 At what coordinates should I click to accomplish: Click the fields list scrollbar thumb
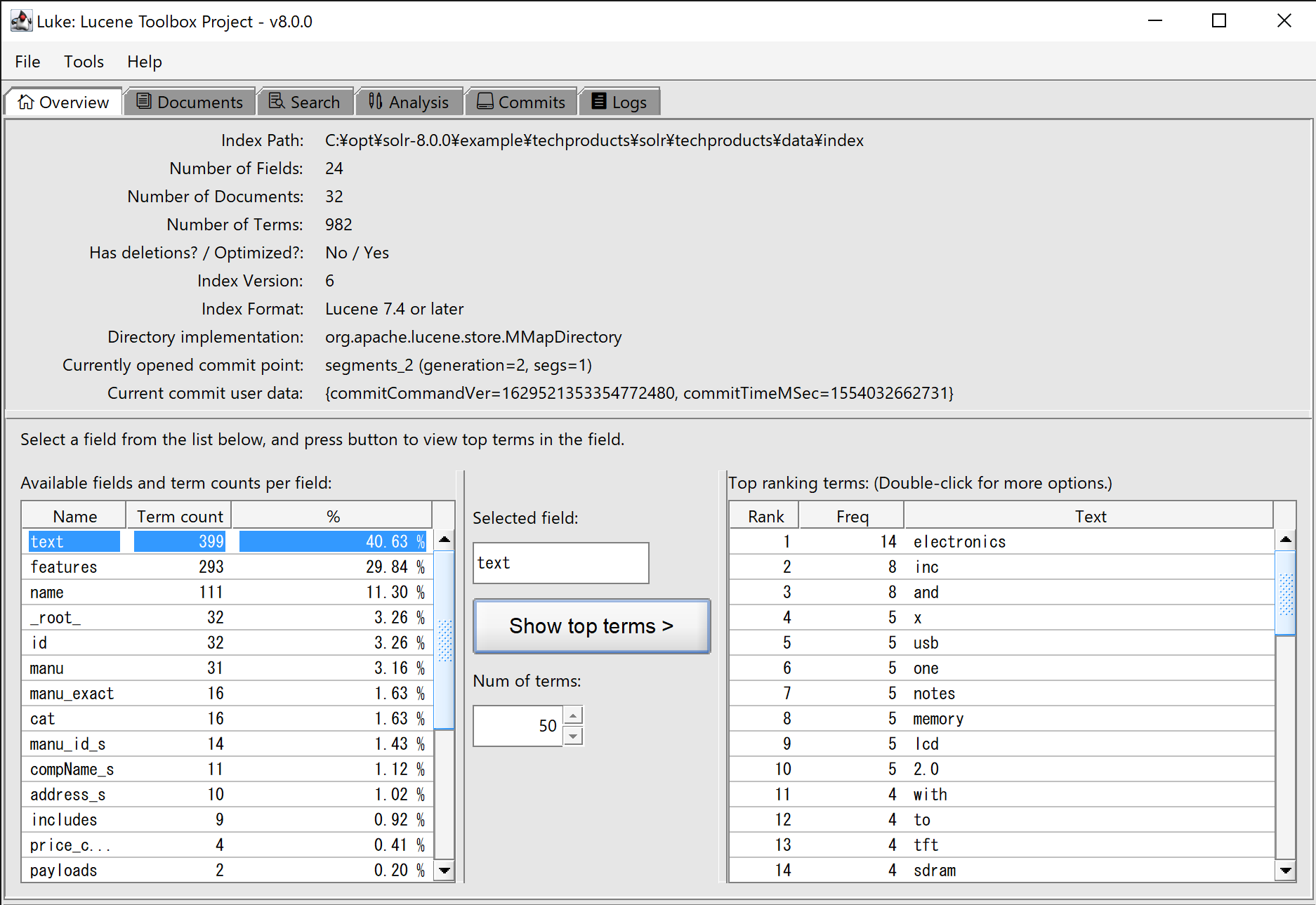click(x=445, y=640)
